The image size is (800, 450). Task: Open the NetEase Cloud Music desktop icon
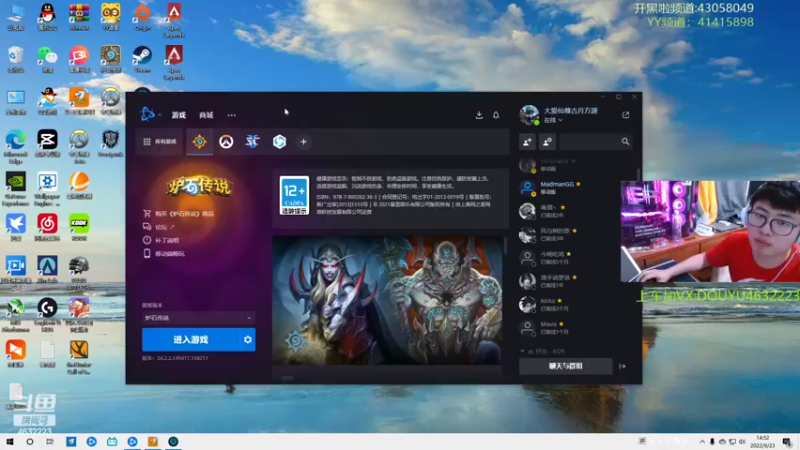(47, 227)
